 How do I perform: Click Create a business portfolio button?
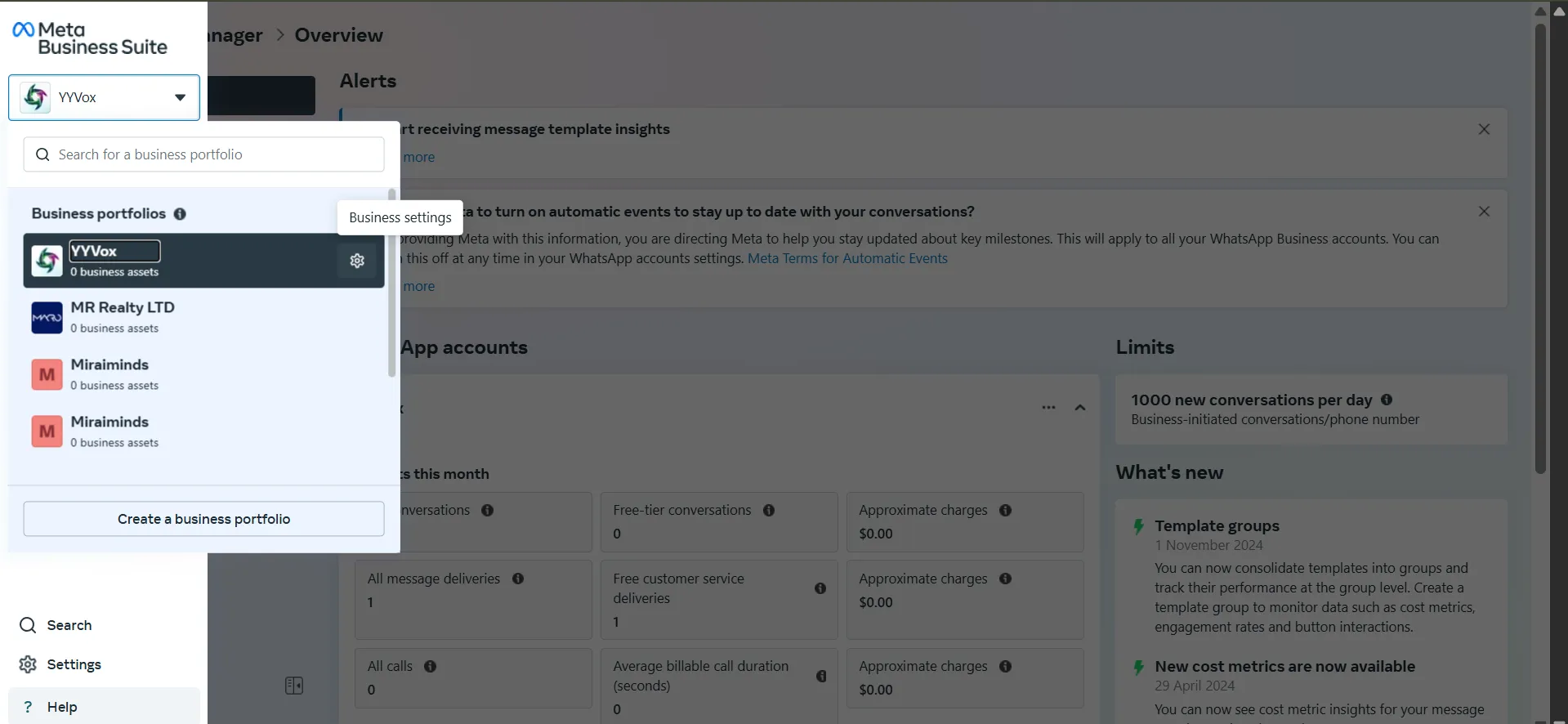pos(203,519)
